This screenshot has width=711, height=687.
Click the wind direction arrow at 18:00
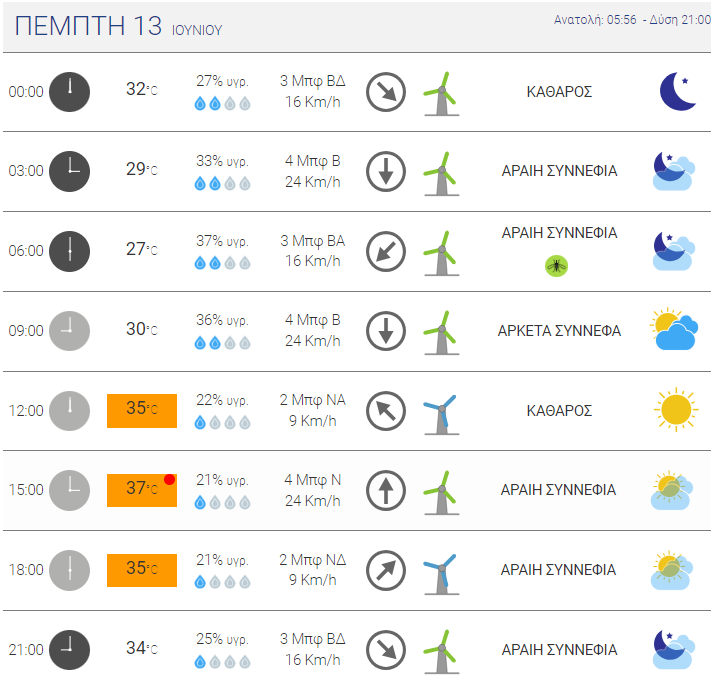386,570
